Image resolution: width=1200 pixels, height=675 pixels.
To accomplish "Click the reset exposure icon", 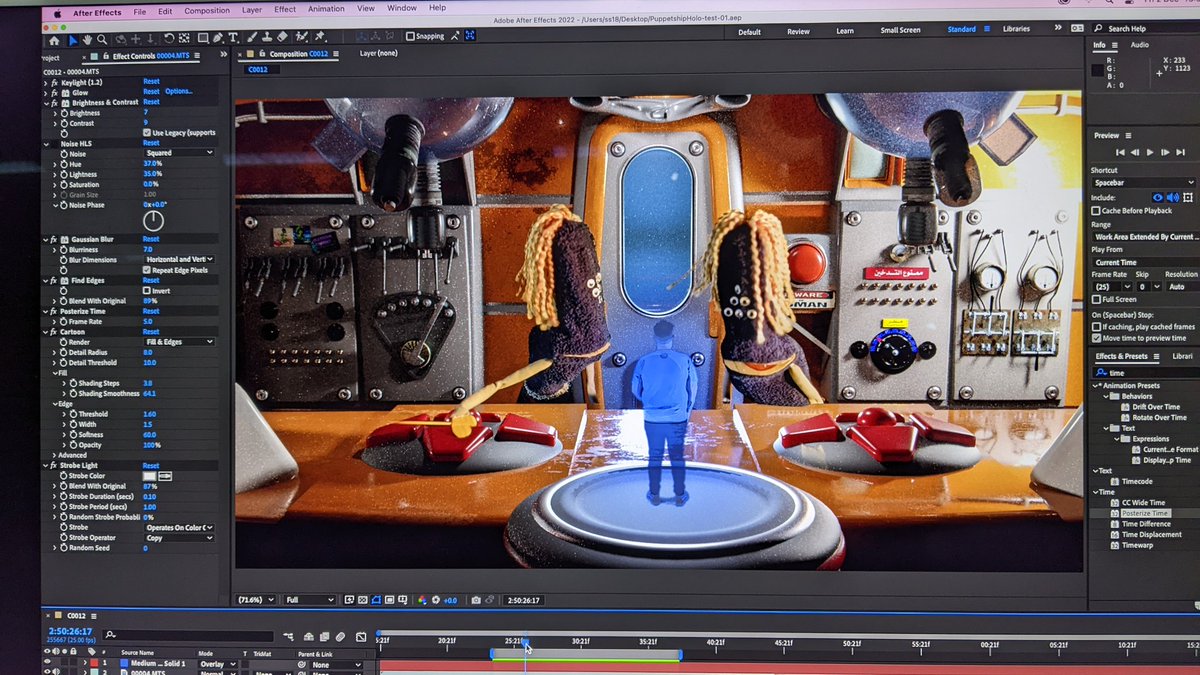I will pyautogui.click(x=435, y=600).
